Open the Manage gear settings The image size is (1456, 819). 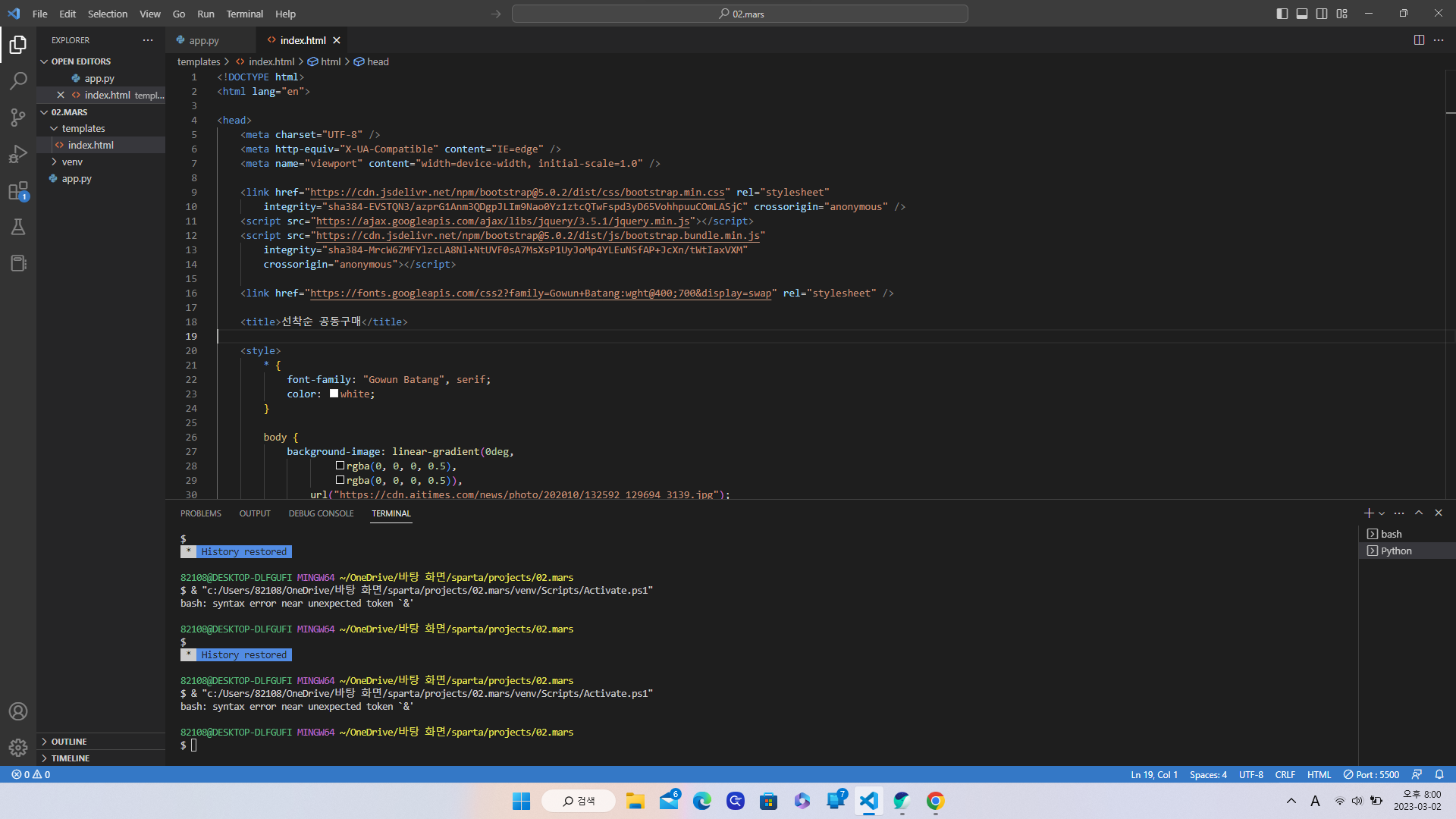pyautogui.click(x=18, y=748)
